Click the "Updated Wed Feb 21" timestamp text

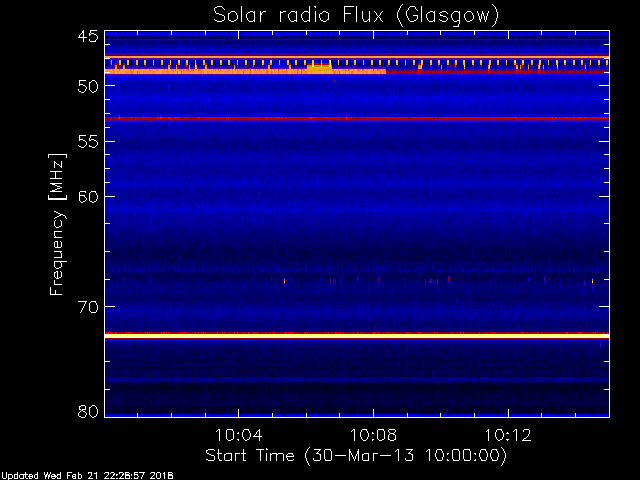pyautogui.click(x=87, y=476)
